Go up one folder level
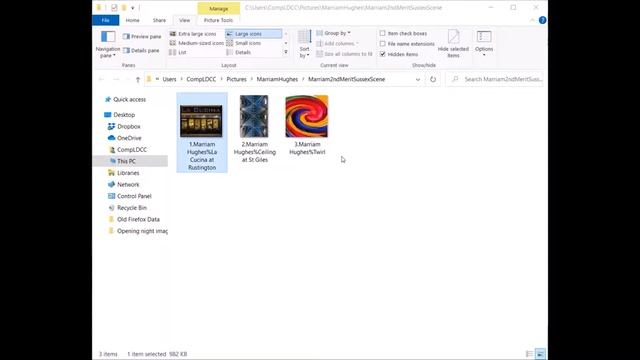Image resolution: width=640 pixels, height=360 pixels. 138,80
